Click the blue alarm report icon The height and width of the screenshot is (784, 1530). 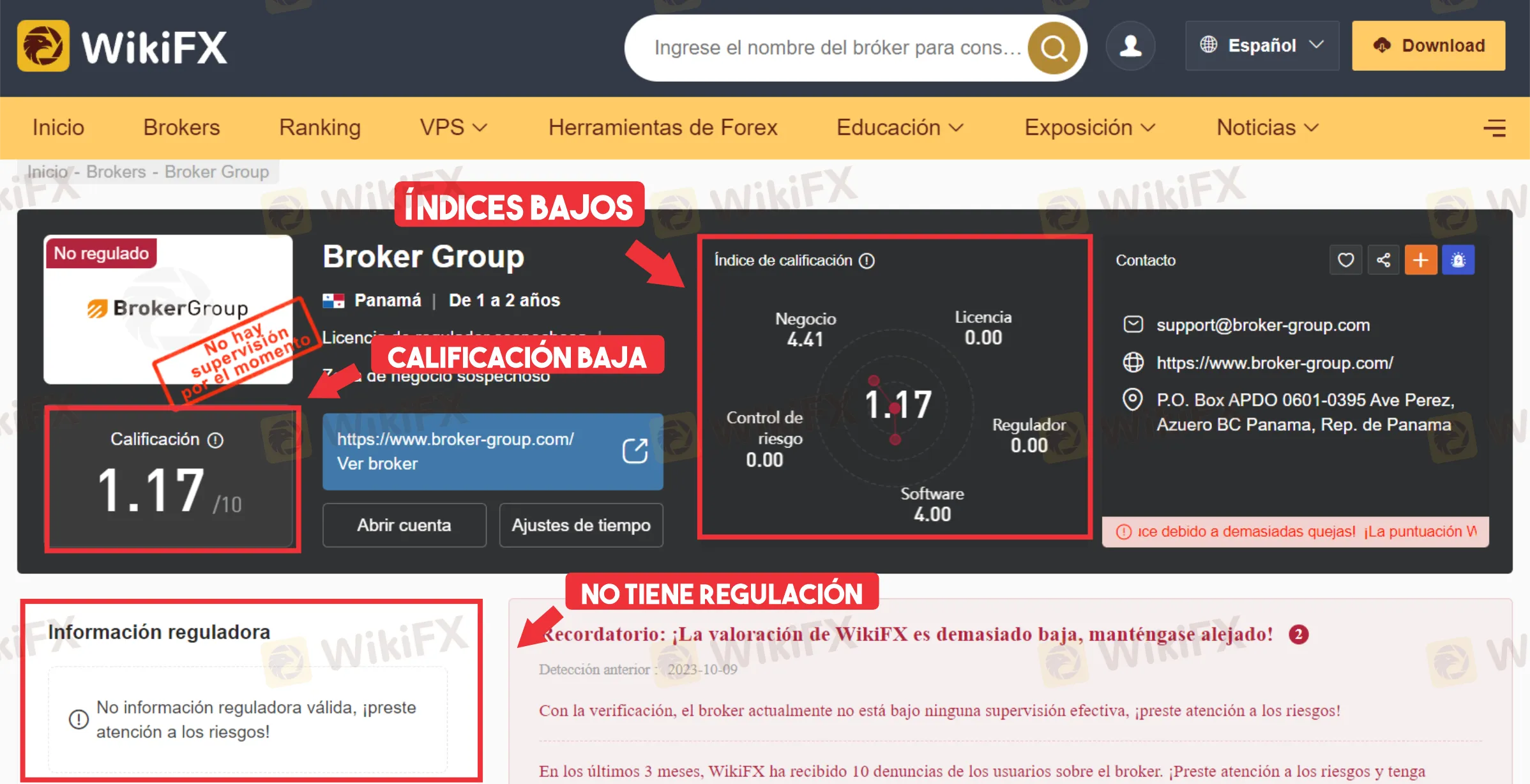coord(1458,260)
